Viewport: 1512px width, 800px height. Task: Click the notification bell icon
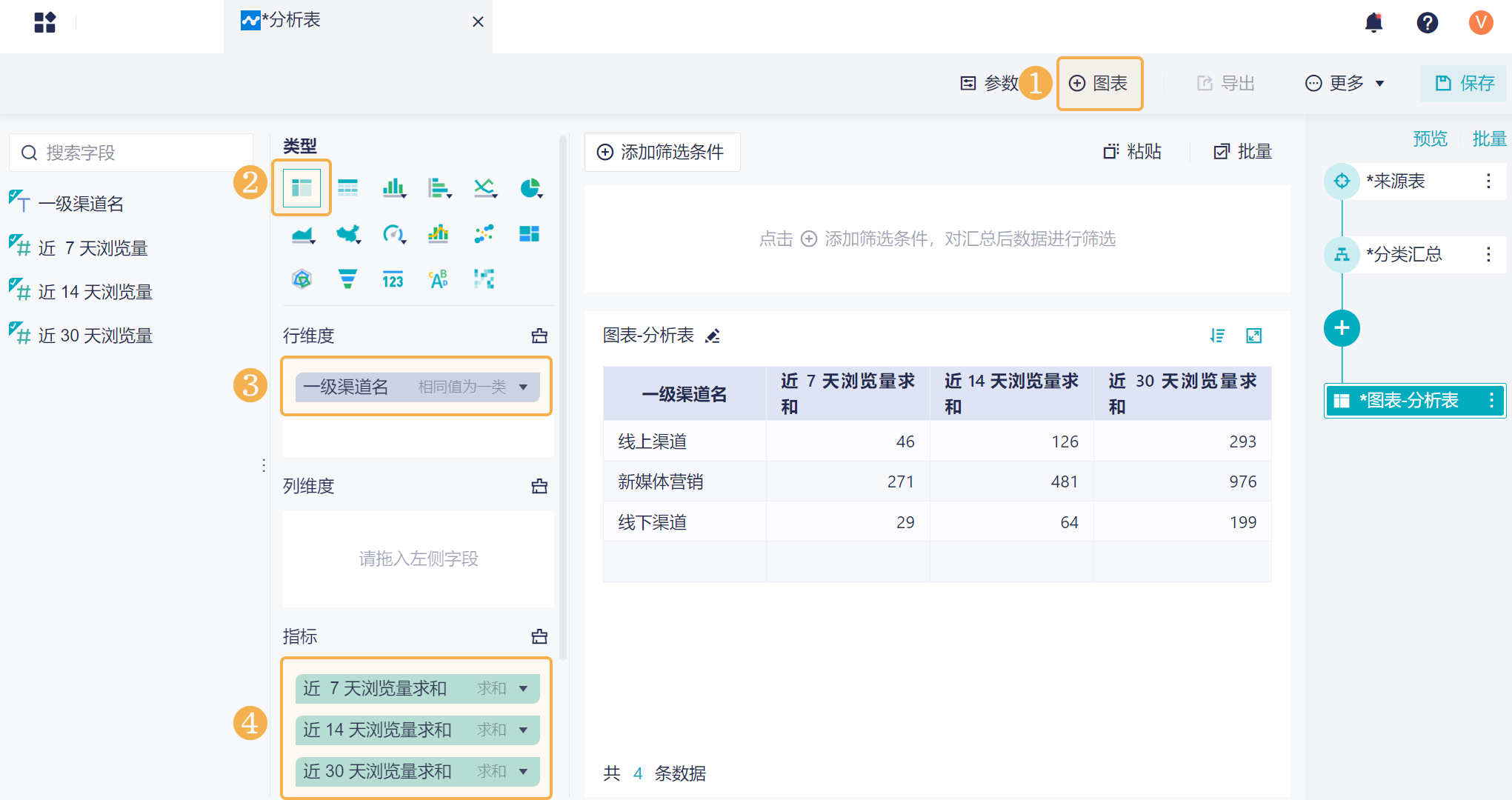pos(1373,23)
